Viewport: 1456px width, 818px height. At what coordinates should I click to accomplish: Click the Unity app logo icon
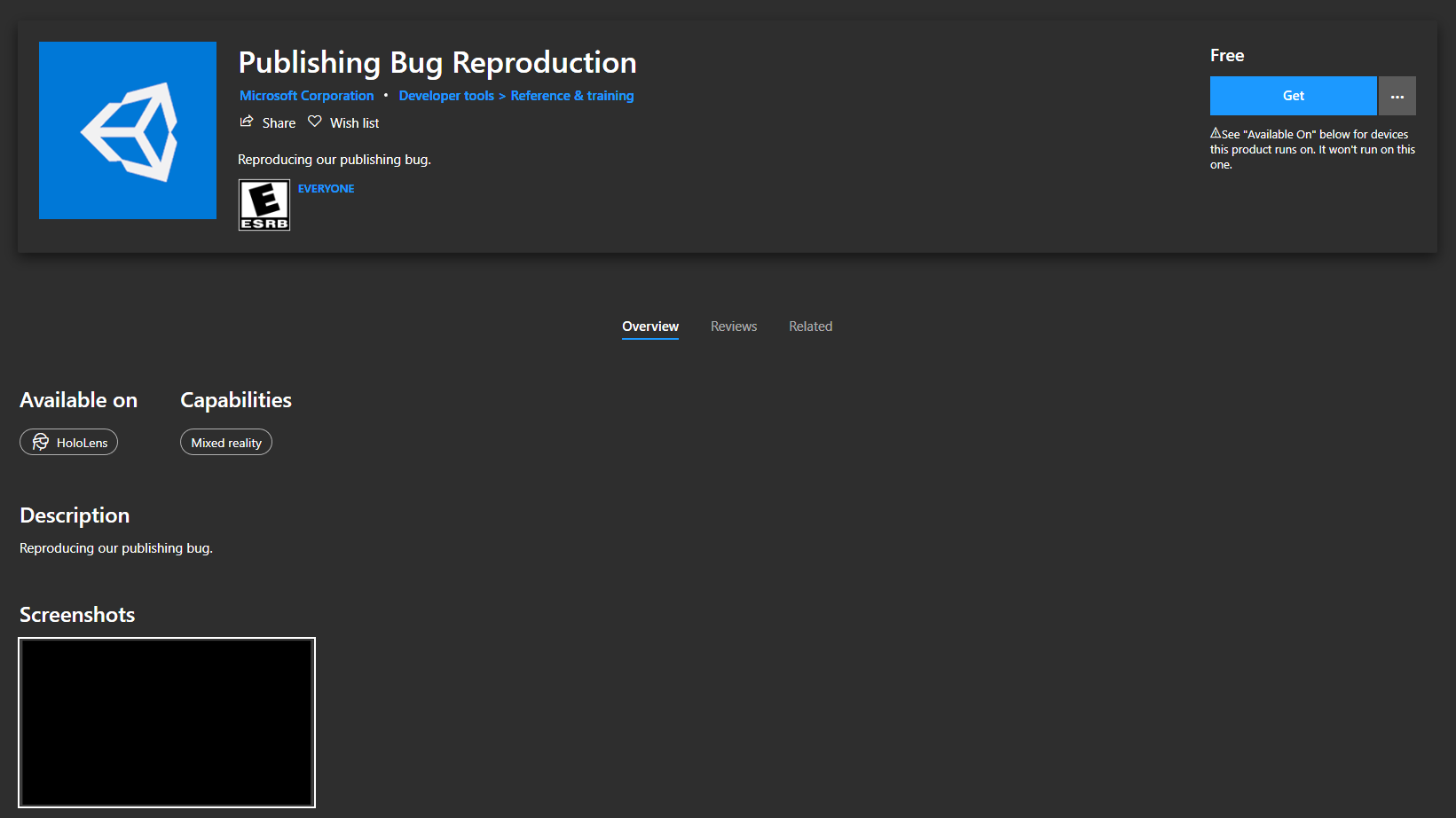(x=128, y=130)
